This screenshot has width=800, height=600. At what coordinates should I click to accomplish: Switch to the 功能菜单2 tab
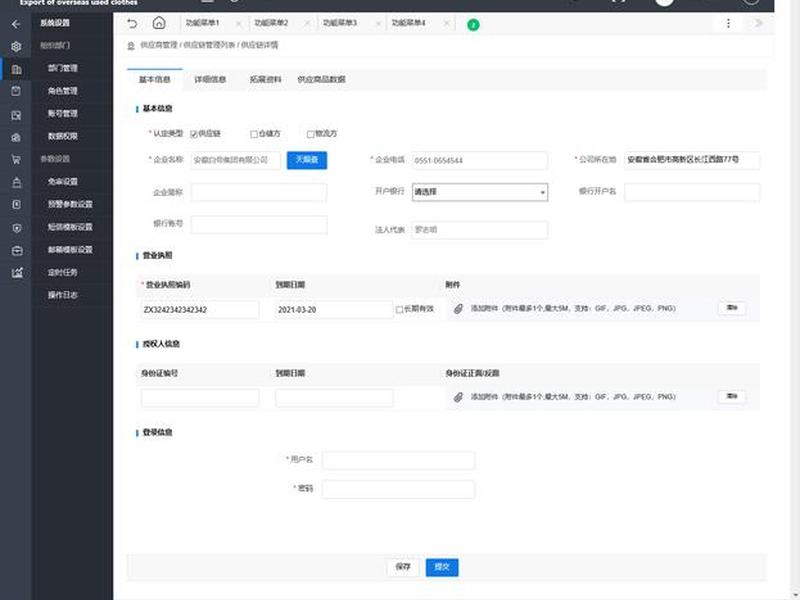point(271,23)
